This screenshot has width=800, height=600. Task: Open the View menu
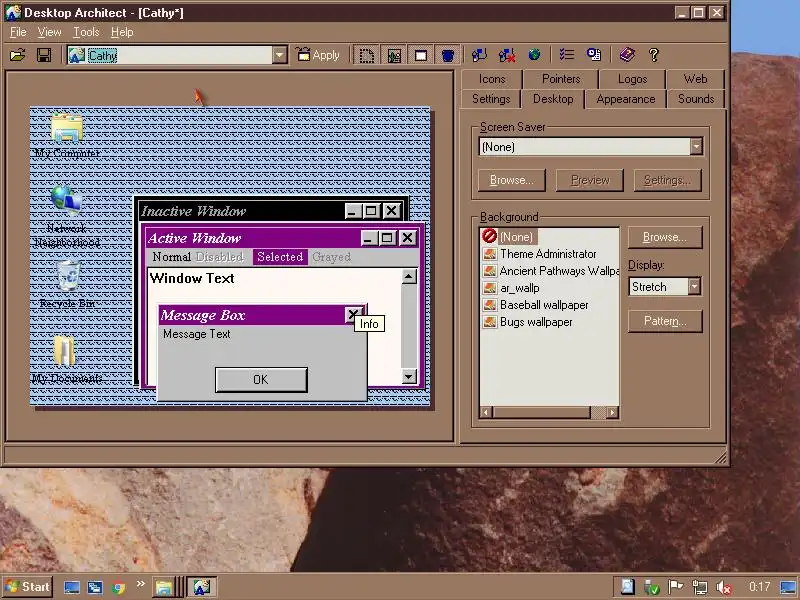49,32
